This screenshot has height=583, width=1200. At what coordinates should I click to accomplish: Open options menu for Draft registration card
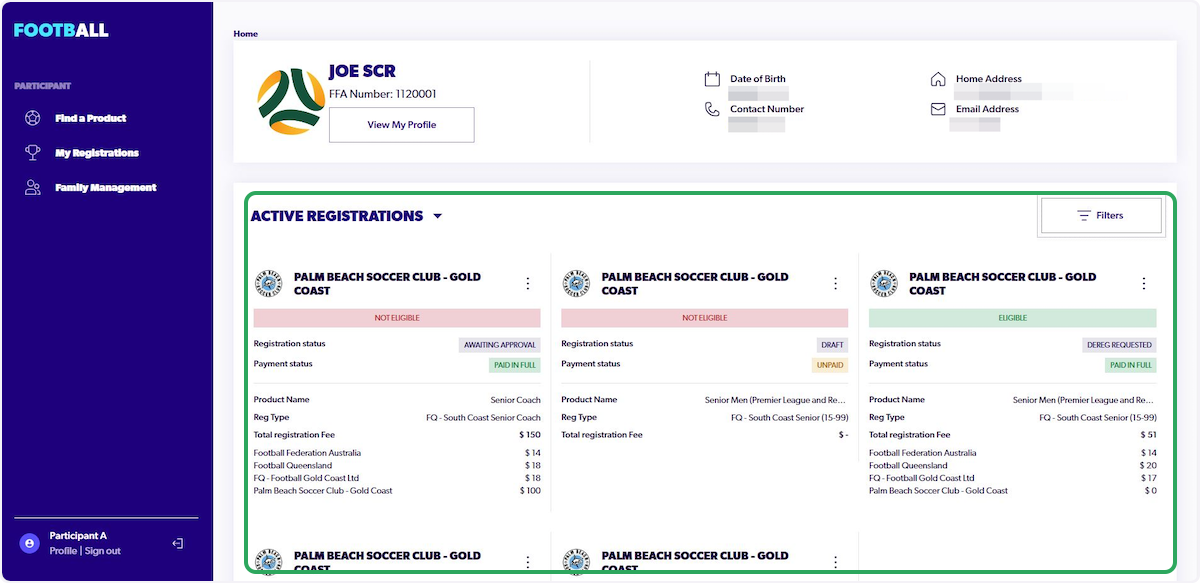pyautogui.click(x=836, y=284)
